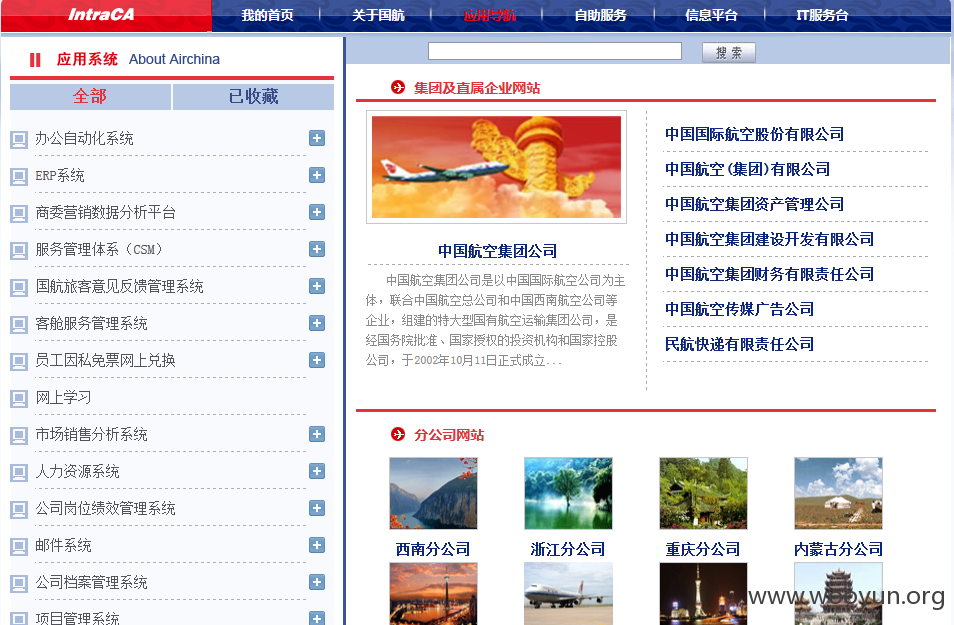Image resolution: width=954 pixels, height=625 pixels.
Task: Expand 商委营销数据分析平台 with its plus button
Action: click(317, 212)
